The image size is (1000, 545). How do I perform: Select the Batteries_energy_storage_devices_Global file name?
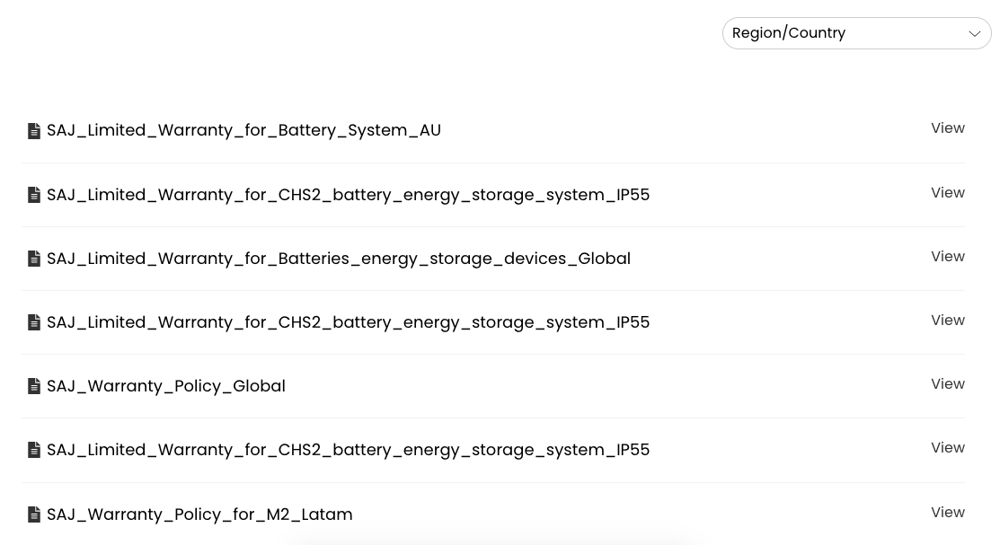pyautogui.click(x=338, y=258)
